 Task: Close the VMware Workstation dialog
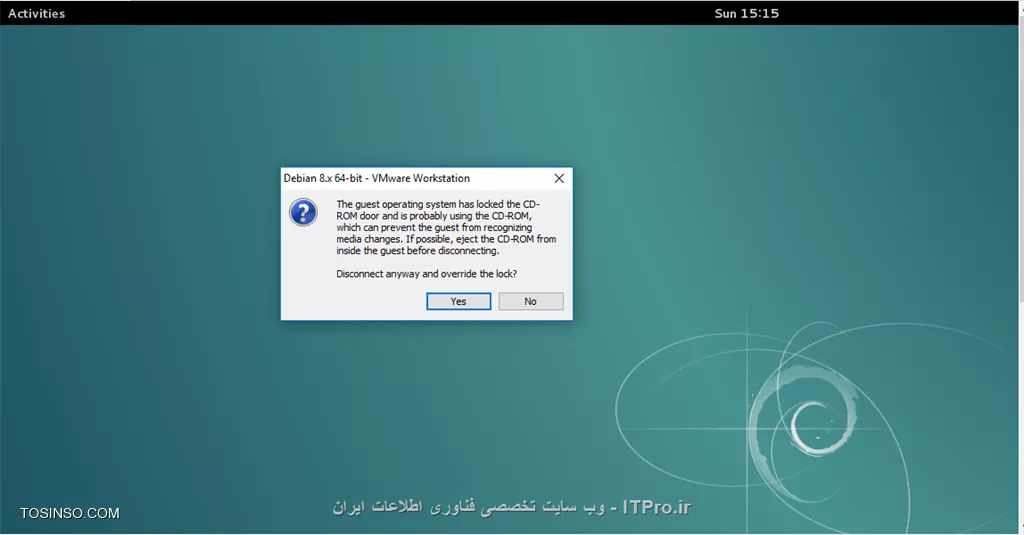559,178
